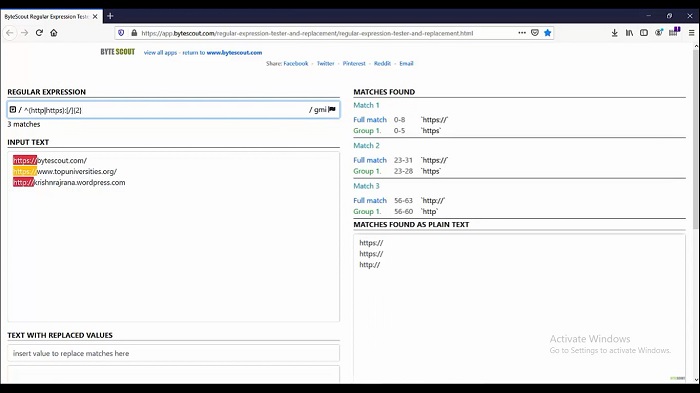Open page actions three-dot menu
700x393 pixels.
522,33
